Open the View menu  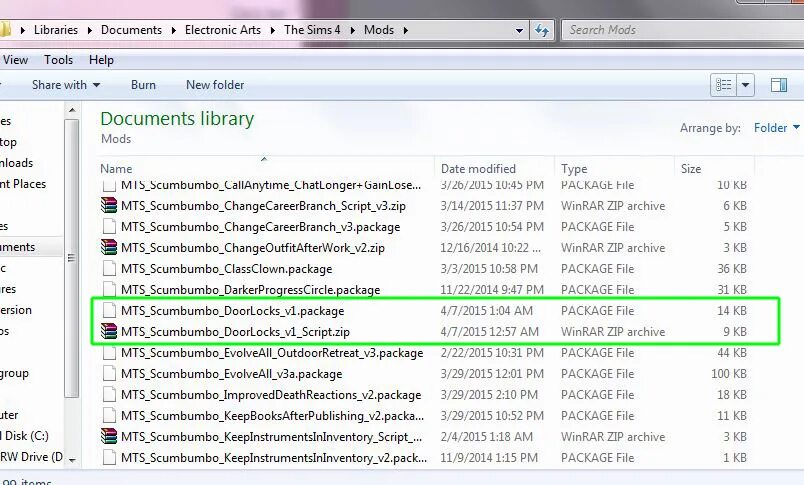[15, 60]
